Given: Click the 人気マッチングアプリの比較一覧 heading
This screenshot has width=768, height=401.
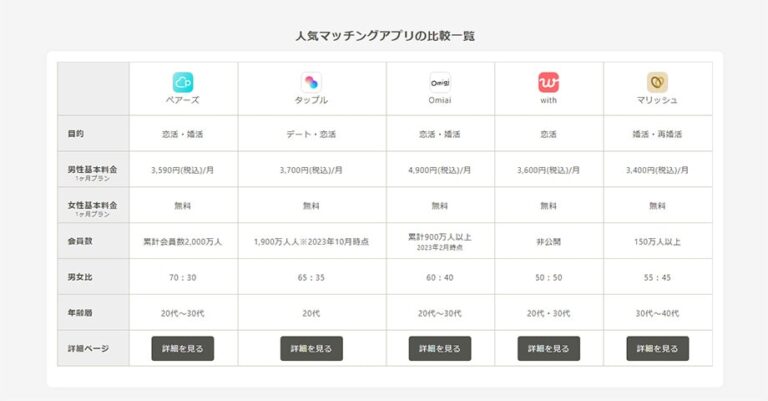Looking at the screenshot, I should click(x=384, y=36).
